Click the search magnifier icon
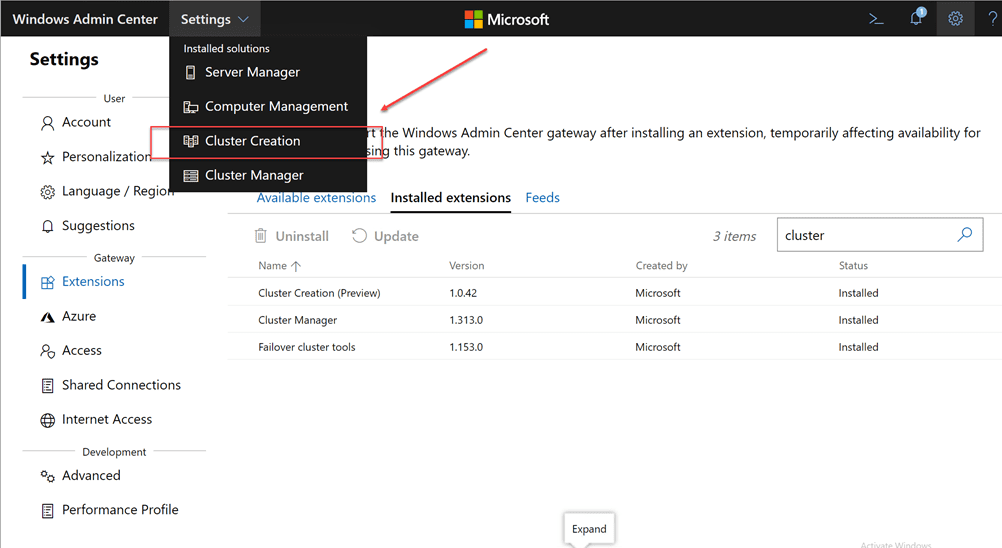This screenshot has height=548, width=1002. 964,235
